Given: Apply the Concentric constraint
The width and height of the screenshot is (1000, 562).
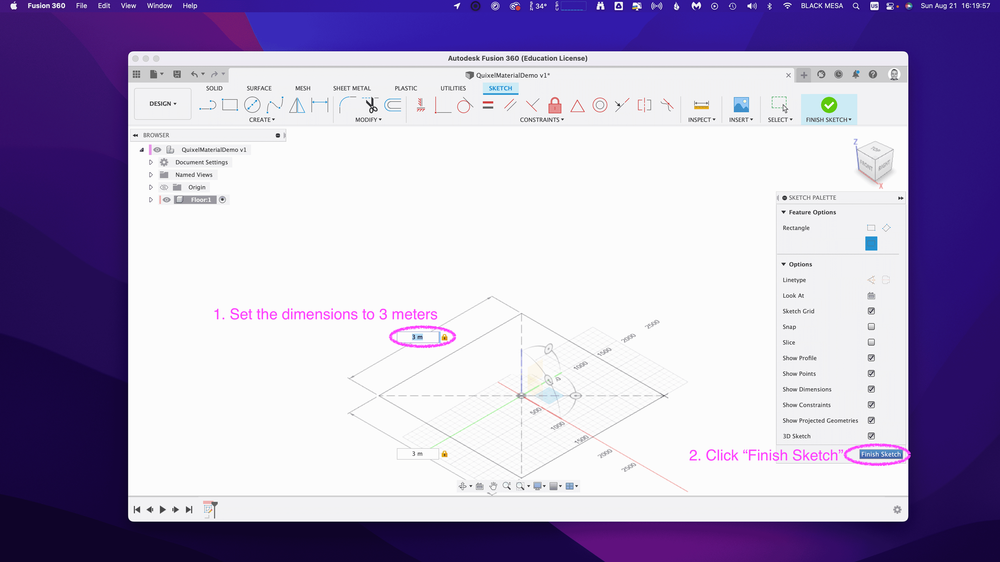Looking at the screenshot, I should point(599,105).
